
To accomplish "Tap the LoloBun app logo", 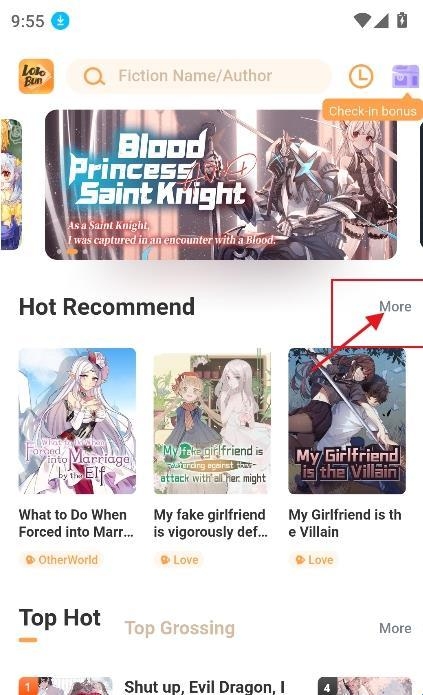I will click(x=36, y=76).
